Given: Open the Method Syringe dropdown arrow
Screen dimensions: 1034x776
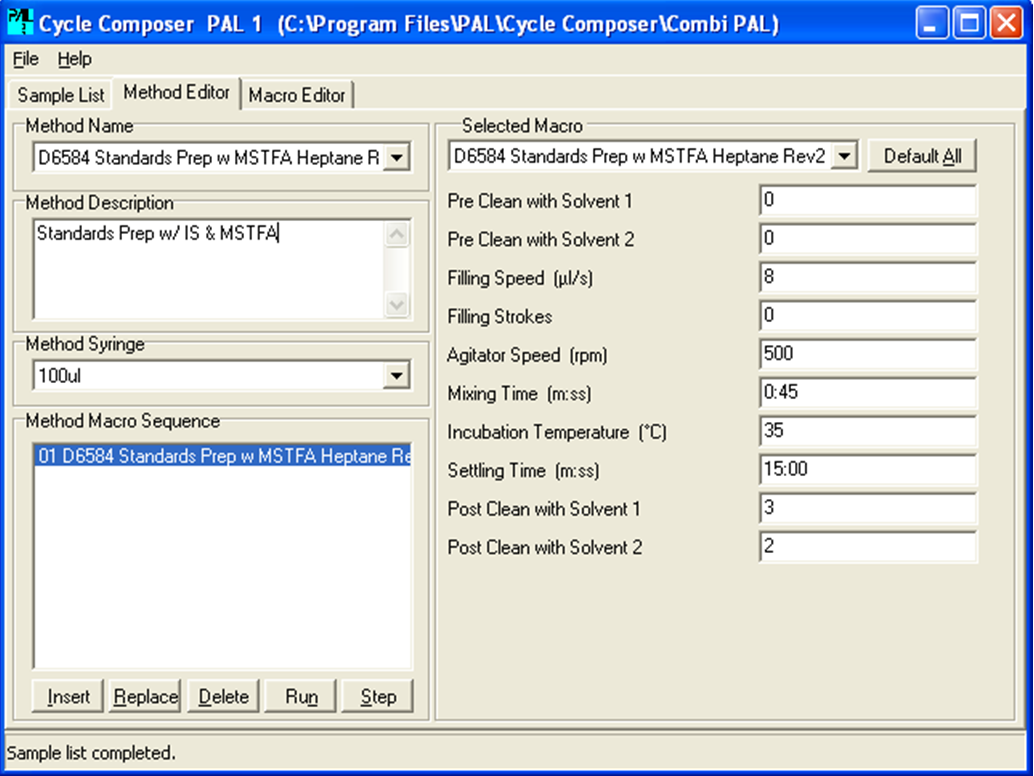Looking at the screenshot, I should point(396,376).
